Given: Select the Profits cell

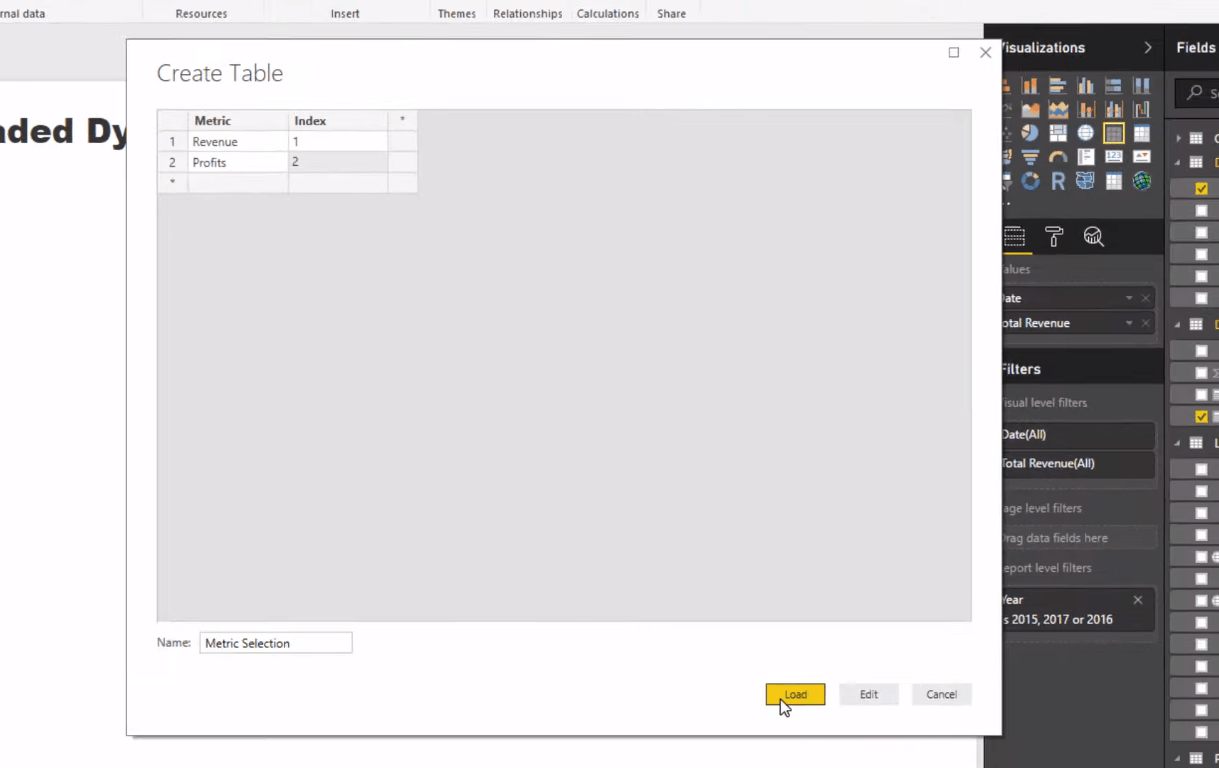Looking at the screenshot, I should [x=238, y=162].
